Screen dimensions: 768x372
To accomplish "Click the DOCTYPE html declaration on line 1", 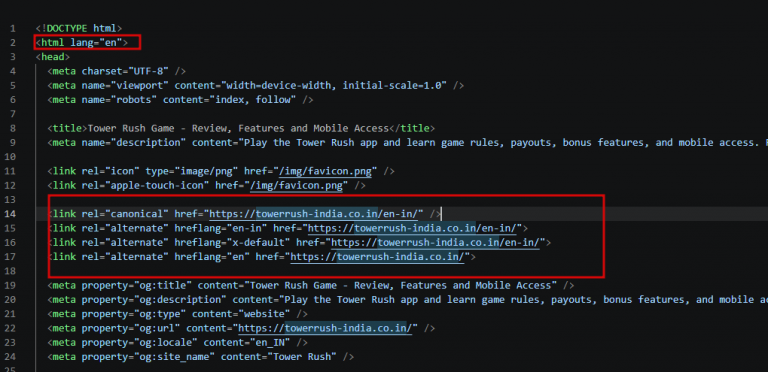I will [x=79, y=28].
